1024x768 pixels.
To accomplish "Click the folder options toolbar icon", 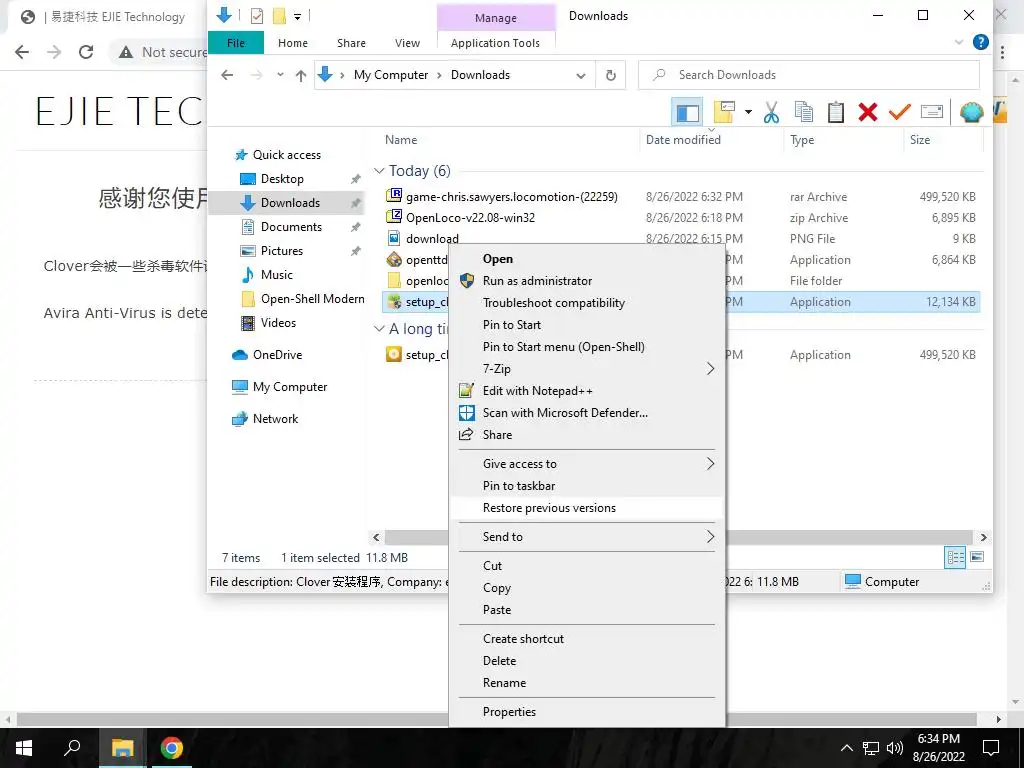I will click(724, 112).
